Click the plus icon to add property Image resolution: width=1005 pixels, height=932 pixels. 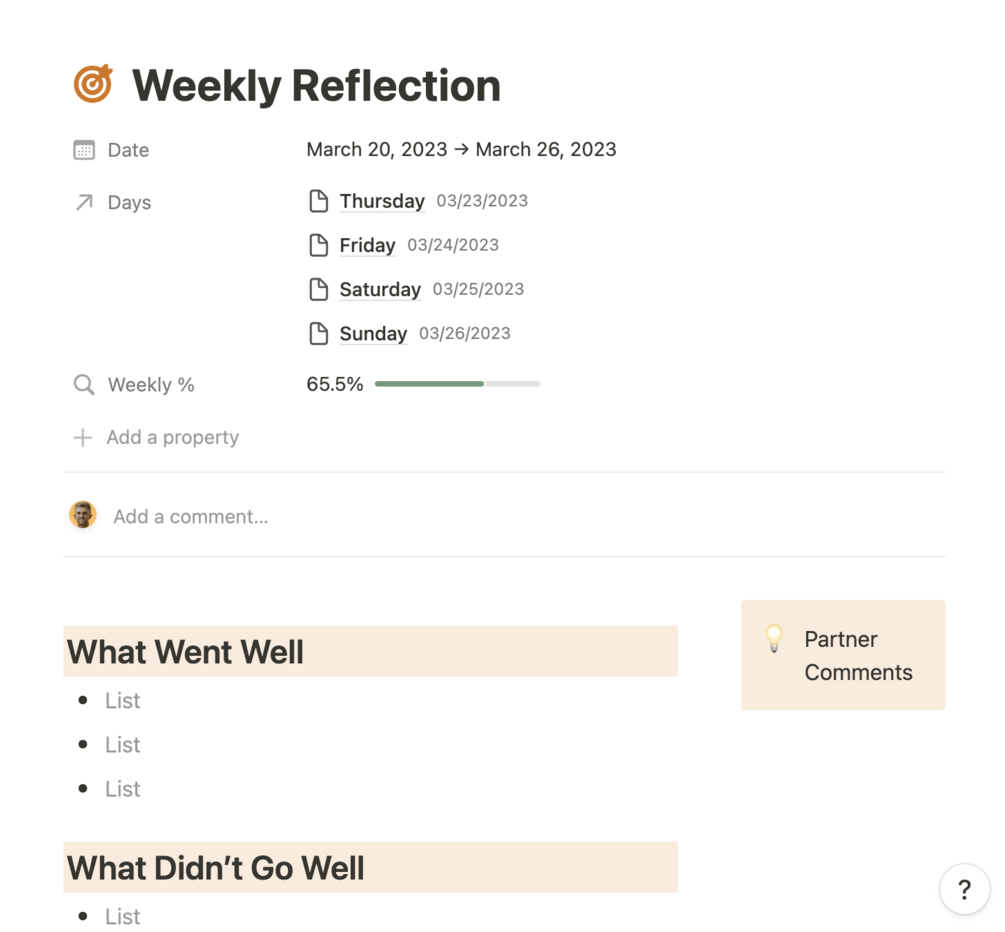pyautogui.click(x=83, y=438)
